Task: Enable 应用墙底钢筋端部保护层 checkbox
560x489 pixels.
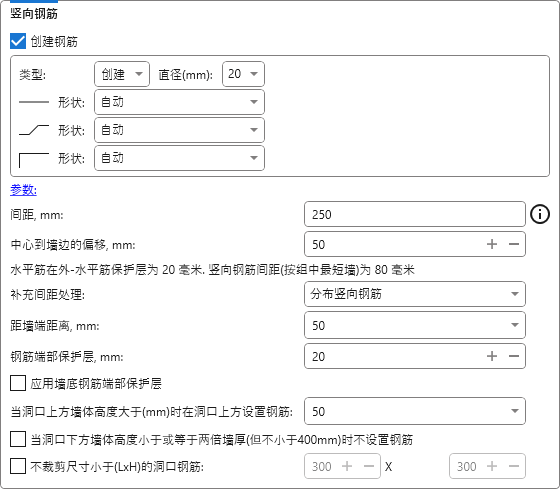Action: [x=18, y=383]
